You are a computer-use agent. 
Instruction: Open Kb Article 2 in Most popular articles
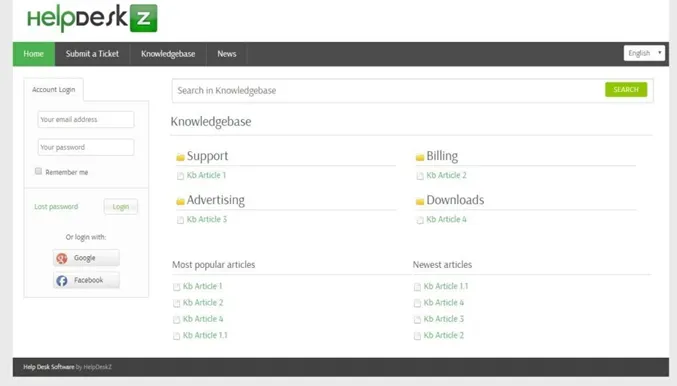pos(203,303)
